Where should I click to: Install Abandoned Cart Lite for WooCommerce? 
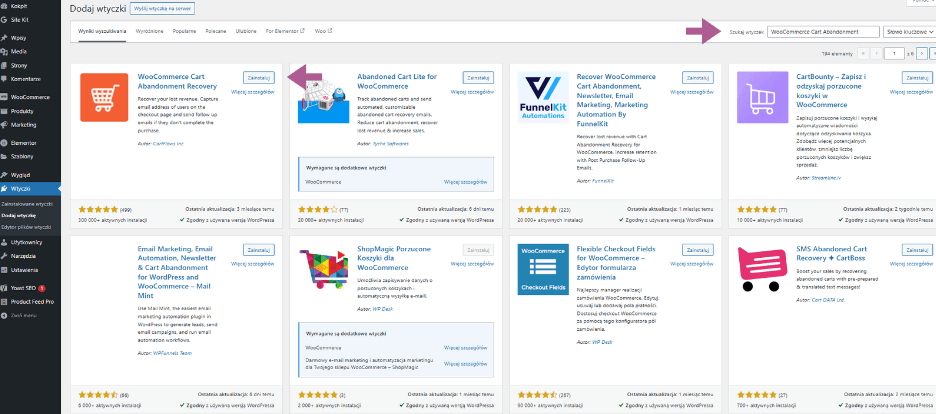coord(478,78)
